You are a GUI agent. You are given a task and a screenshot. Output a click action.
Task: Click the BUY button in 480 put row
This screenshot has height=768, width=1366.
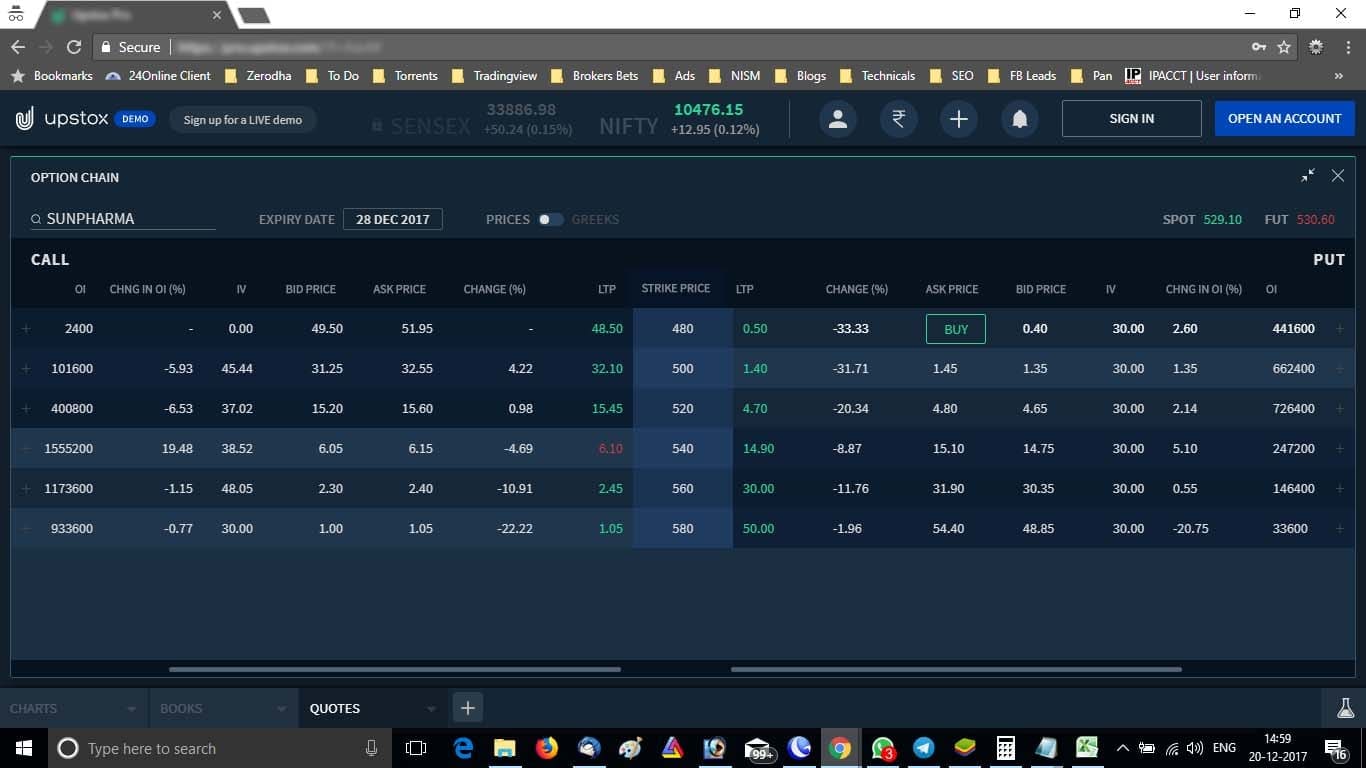(956, 329)
